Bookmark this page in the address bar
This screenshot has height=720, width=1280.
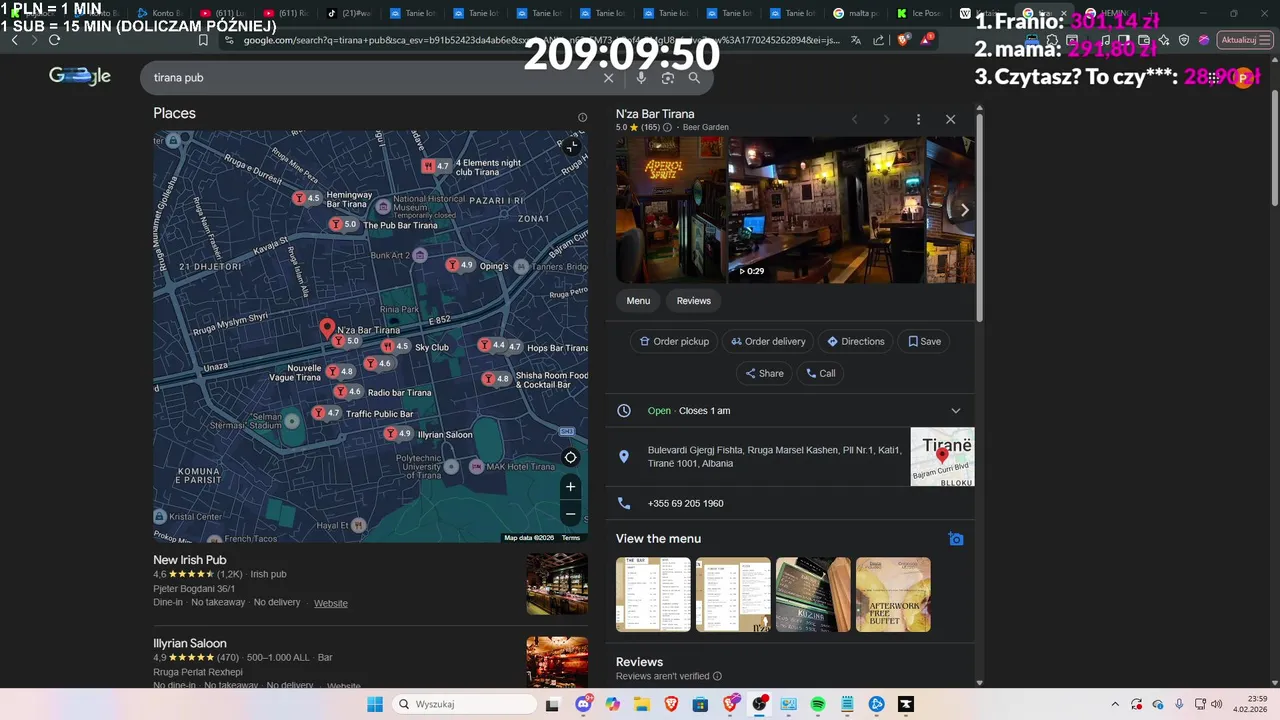203,40
